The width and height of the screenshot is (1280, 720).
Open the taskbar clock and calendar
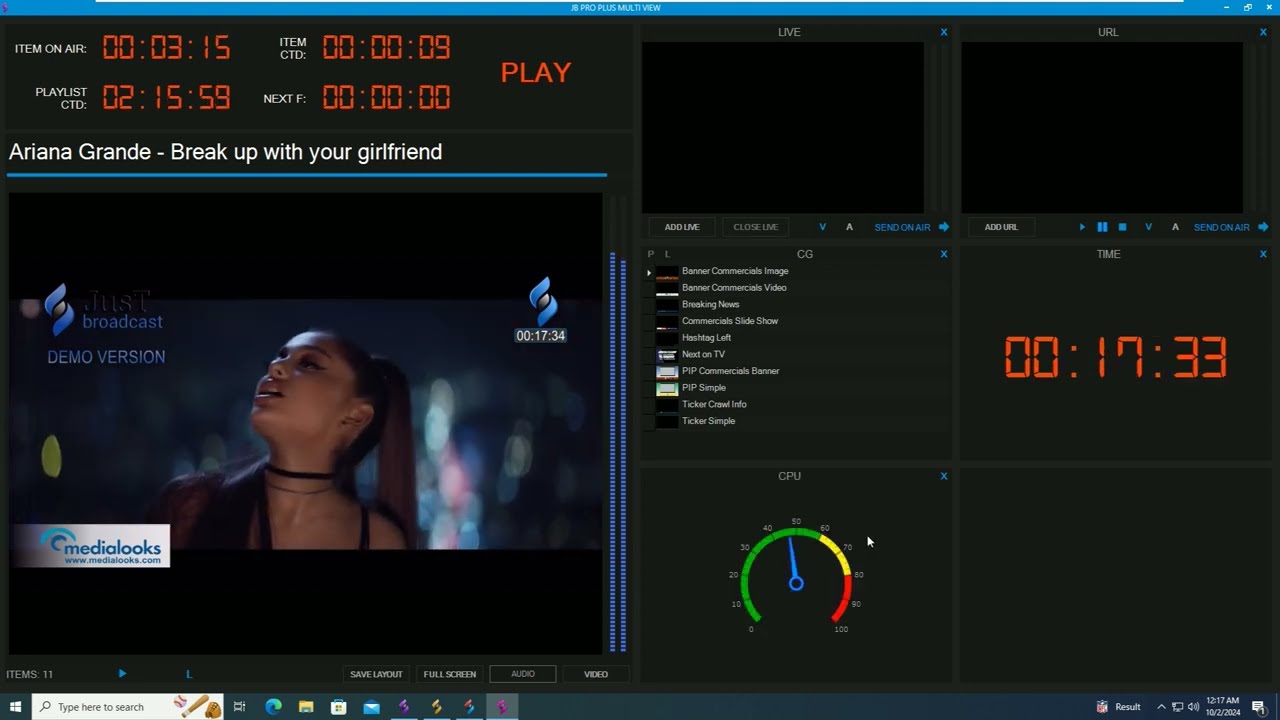point(1223,707)
